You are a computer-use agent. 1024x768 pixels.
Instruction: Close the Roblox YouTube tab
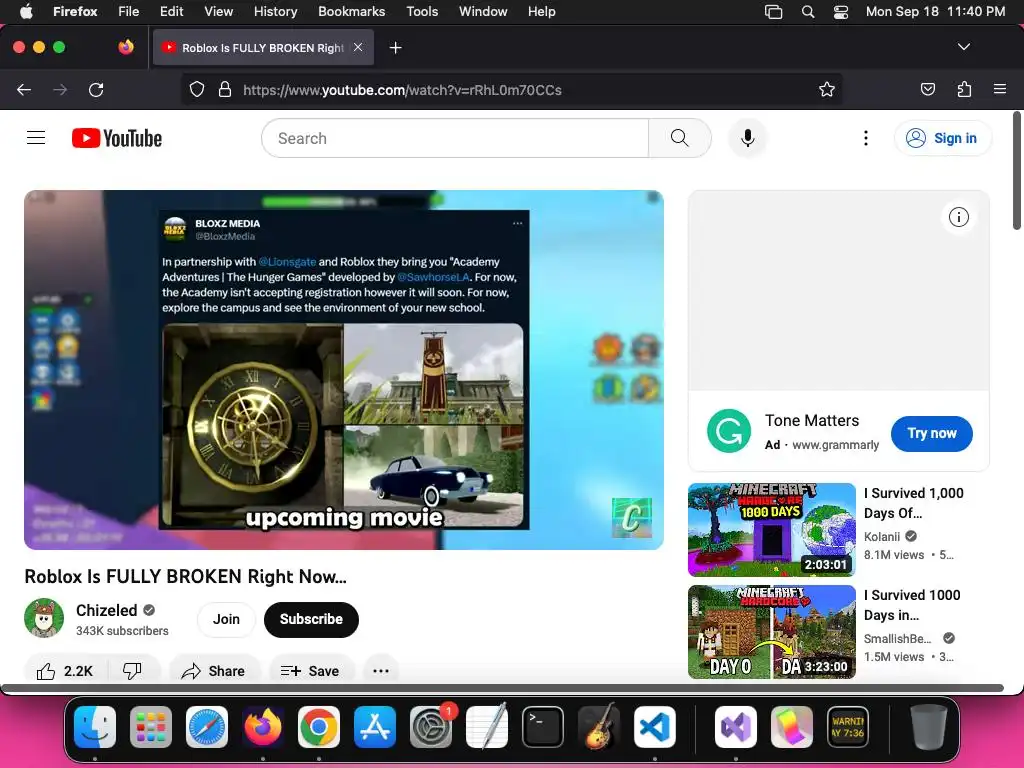point(358,47)
